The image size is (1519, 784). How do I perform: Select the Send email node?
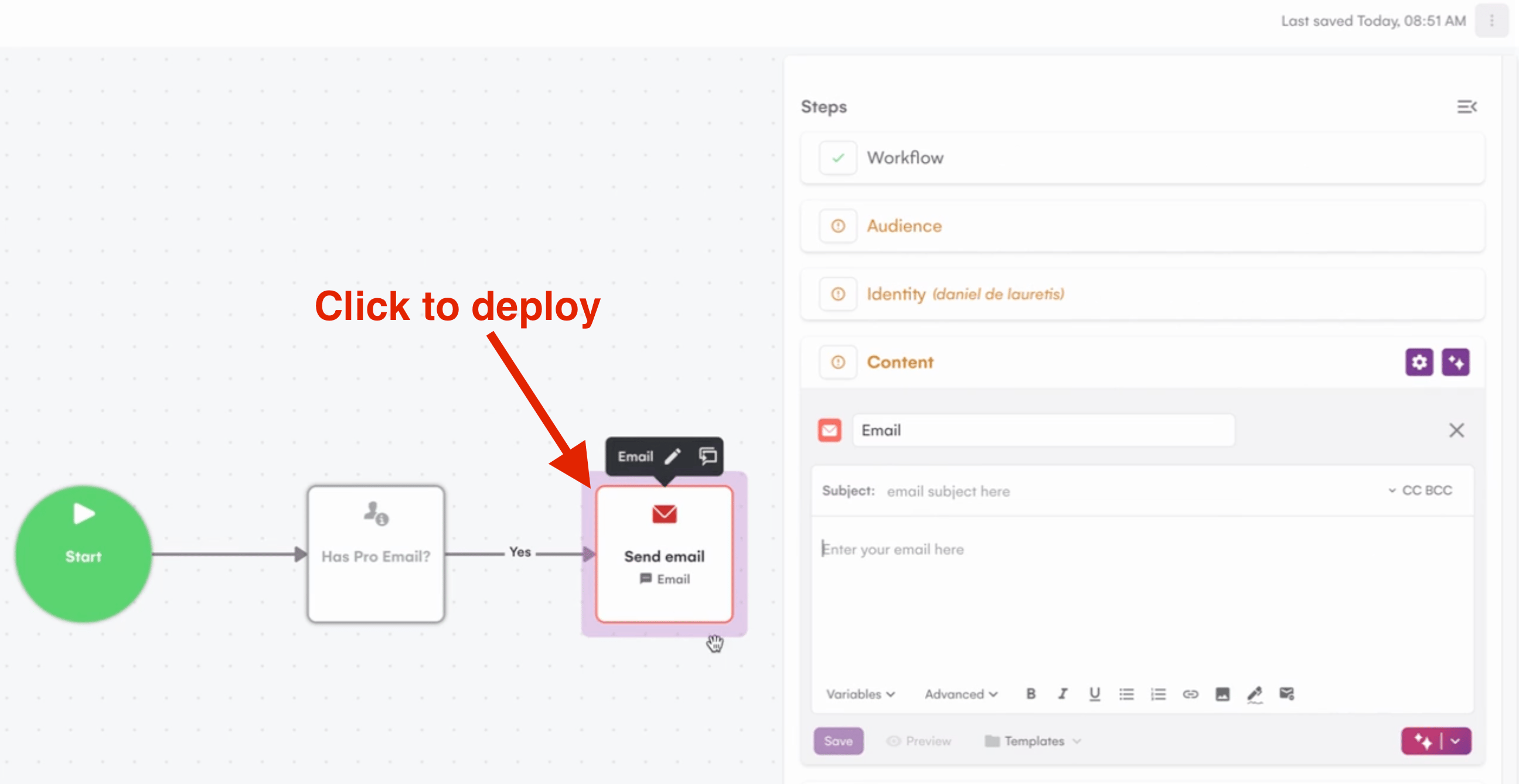664,554
